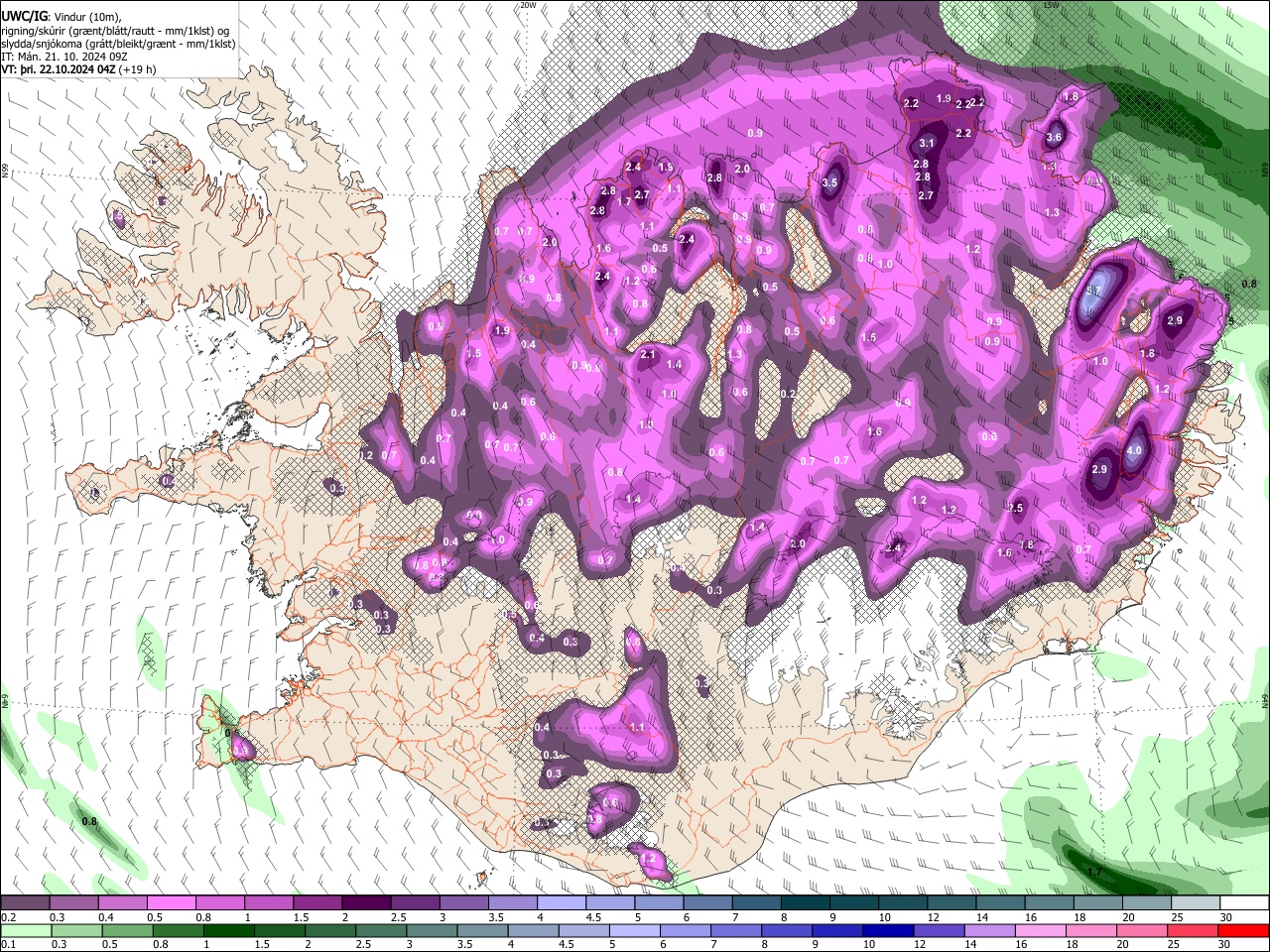Screen dimensions: 1270x952
Task: Pick the bright red 30 swatch in rain legend
Action: [1241, 930]
